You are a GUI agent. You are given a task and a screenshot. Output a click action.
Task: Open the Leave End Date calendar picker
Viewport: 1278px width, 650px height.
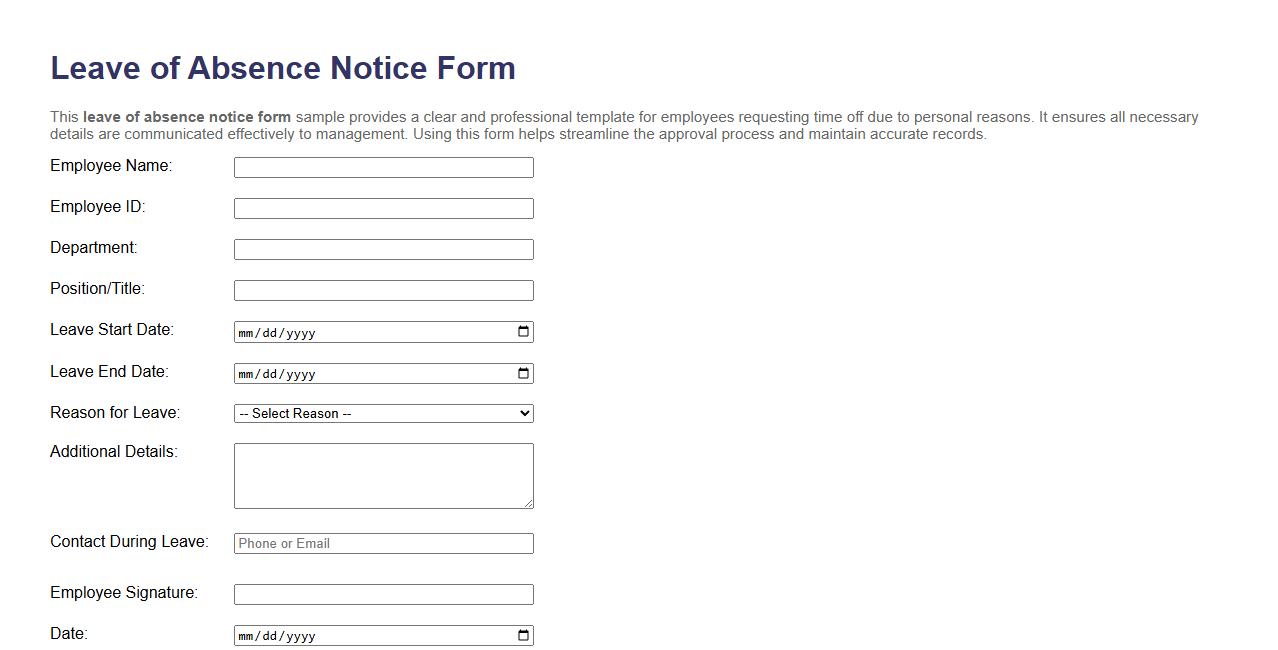tap(522, 373)
